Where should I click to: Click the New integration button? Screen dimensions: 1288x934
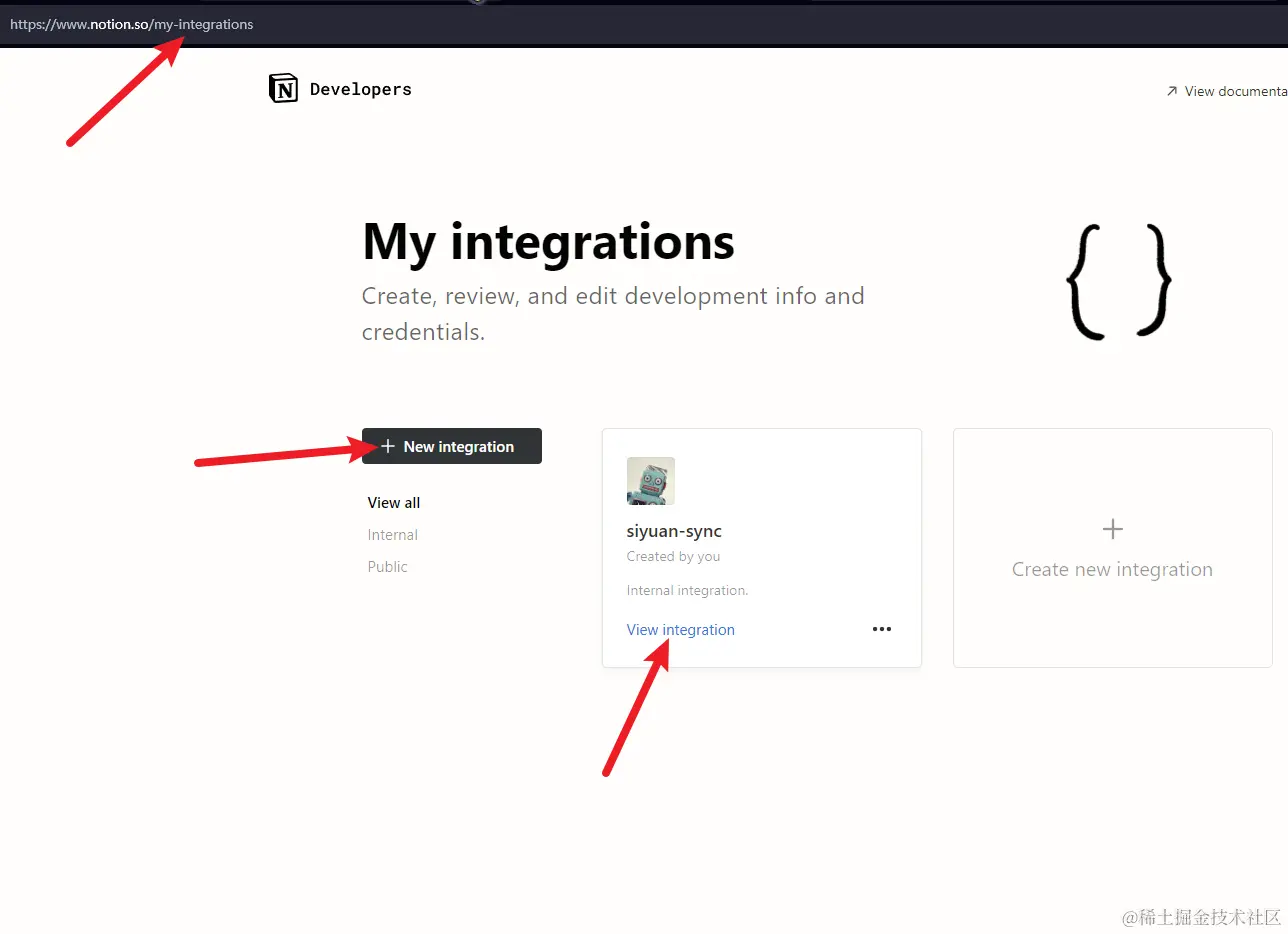[452, 446]
